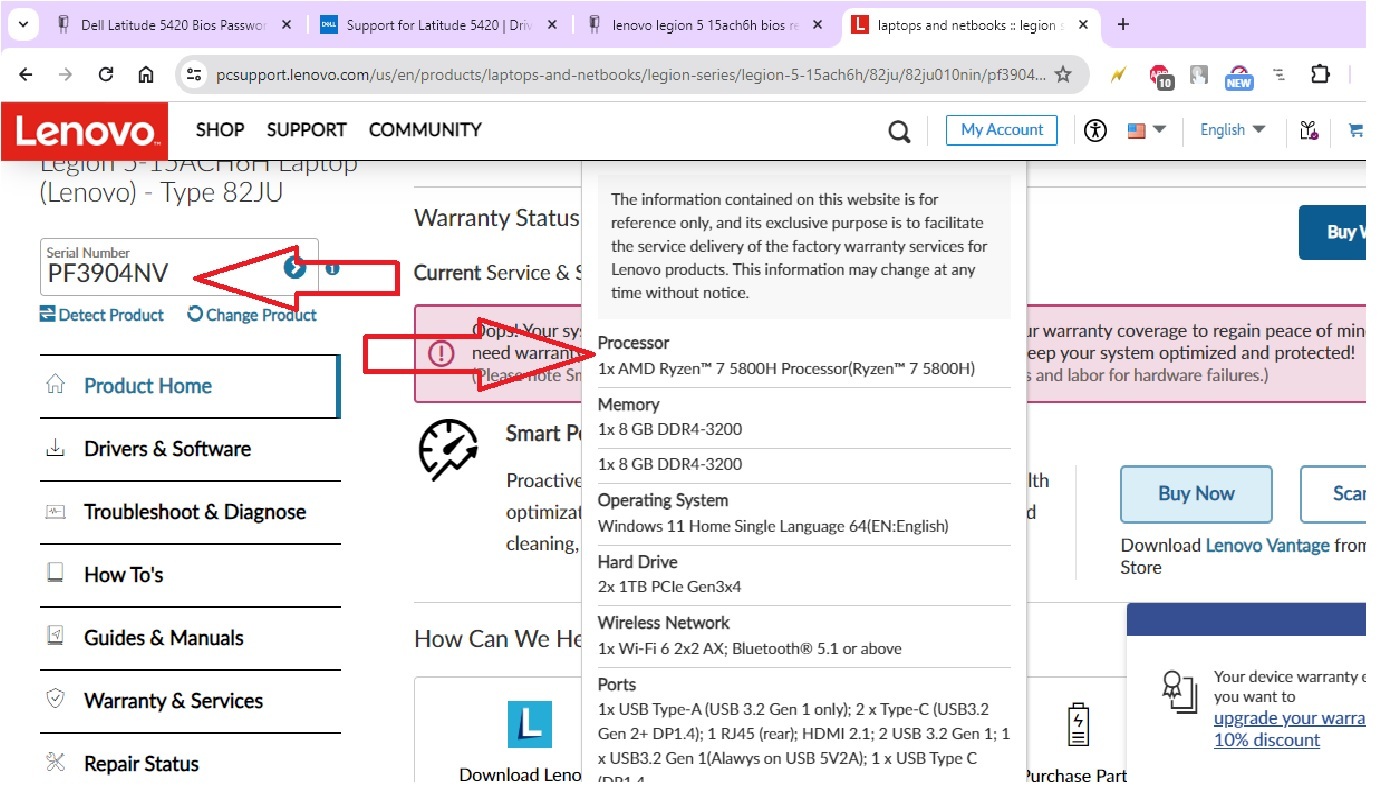Click the pink warranty alert exclamation icon

coord(441,353)
